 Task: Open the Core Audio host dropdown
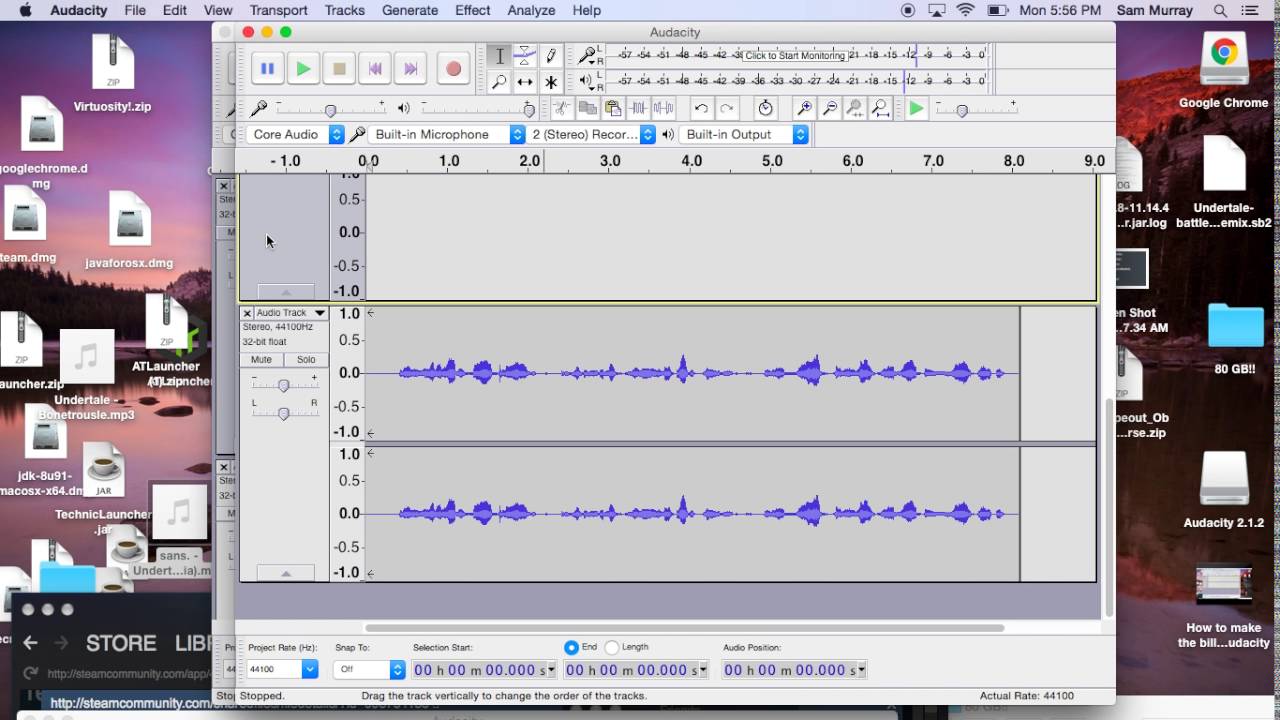[x=296, y=134]
